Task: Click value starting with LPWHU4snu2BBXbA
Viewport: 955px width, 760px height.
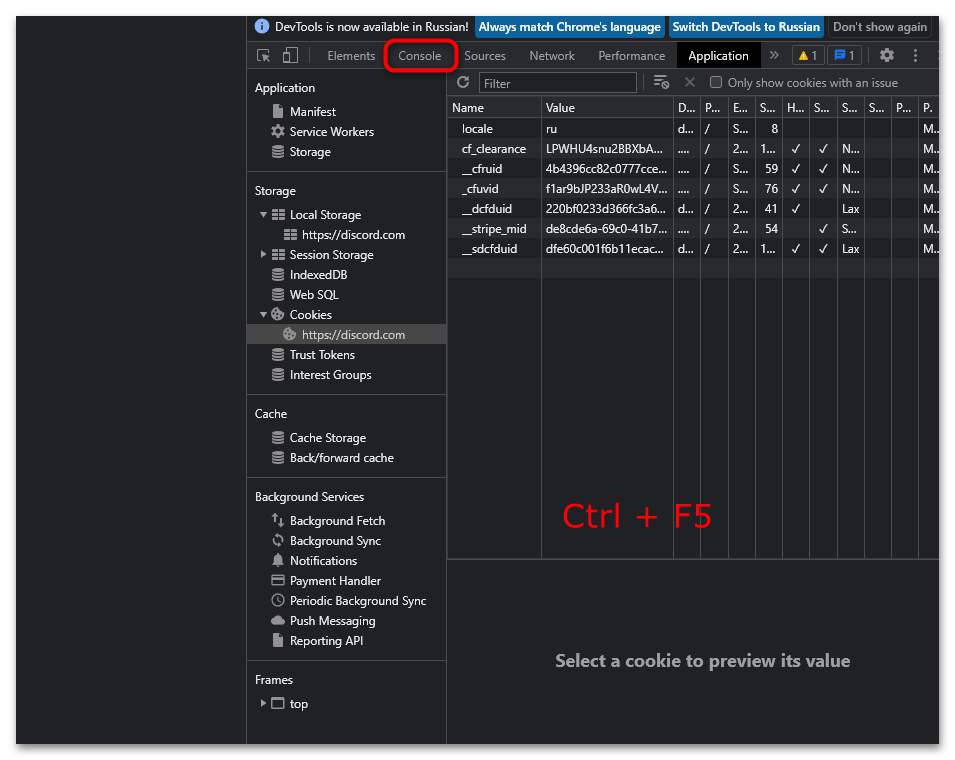Action: 607,149
